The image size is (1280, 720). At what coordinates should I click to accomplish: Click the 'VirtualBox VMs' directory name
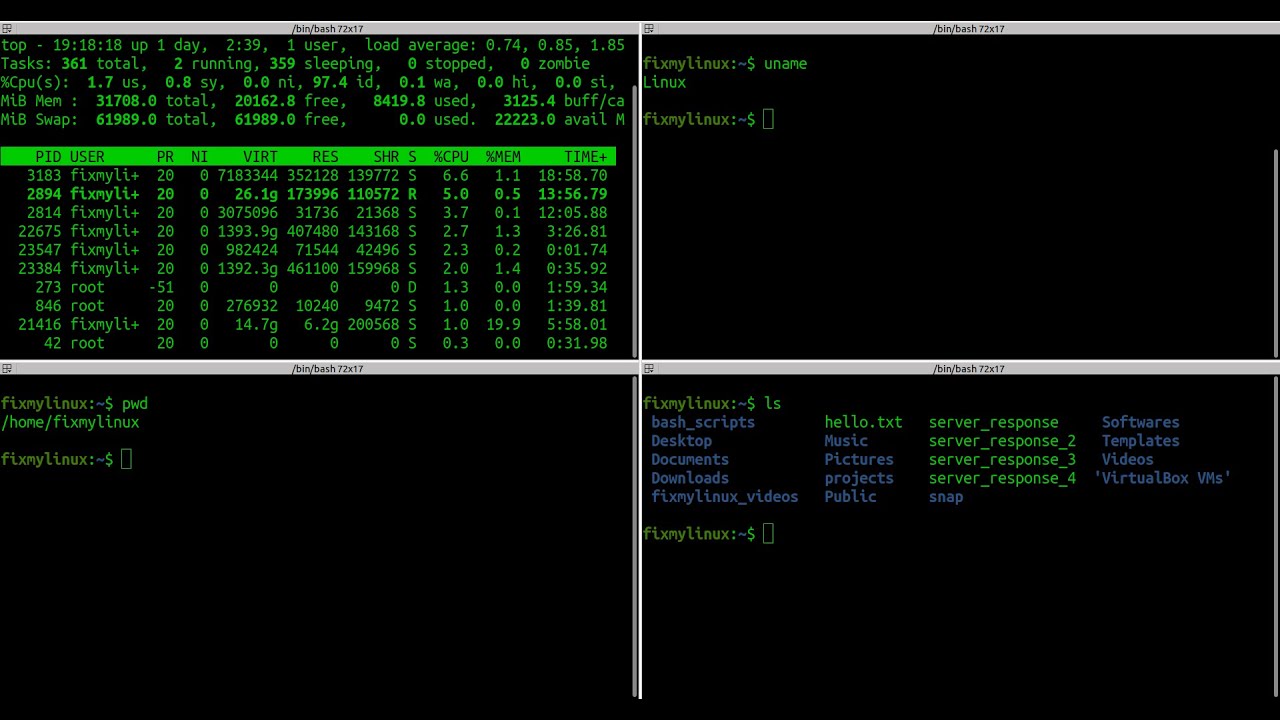point(1162,479)
